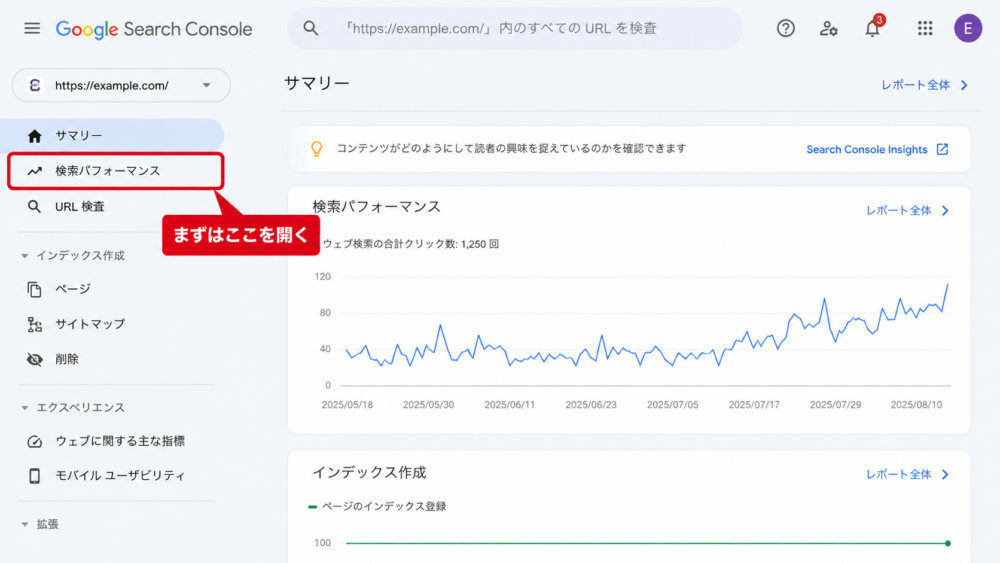The height and width of the screenshot is (563, 1000).
Task: Open the Google apps grid
Action: (x=925, y=29)
